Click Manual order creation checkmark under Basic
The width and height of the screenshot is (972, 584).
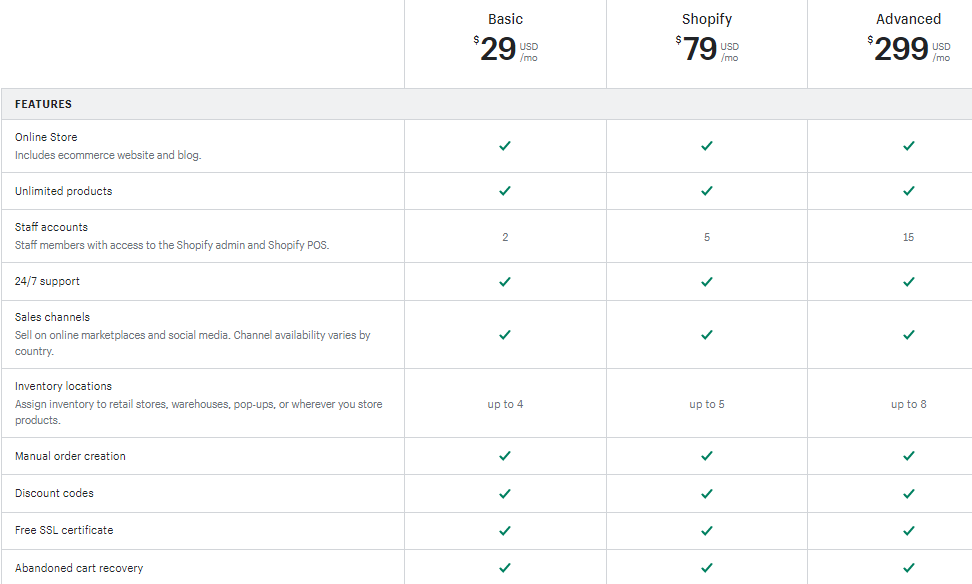click(505, 456)
